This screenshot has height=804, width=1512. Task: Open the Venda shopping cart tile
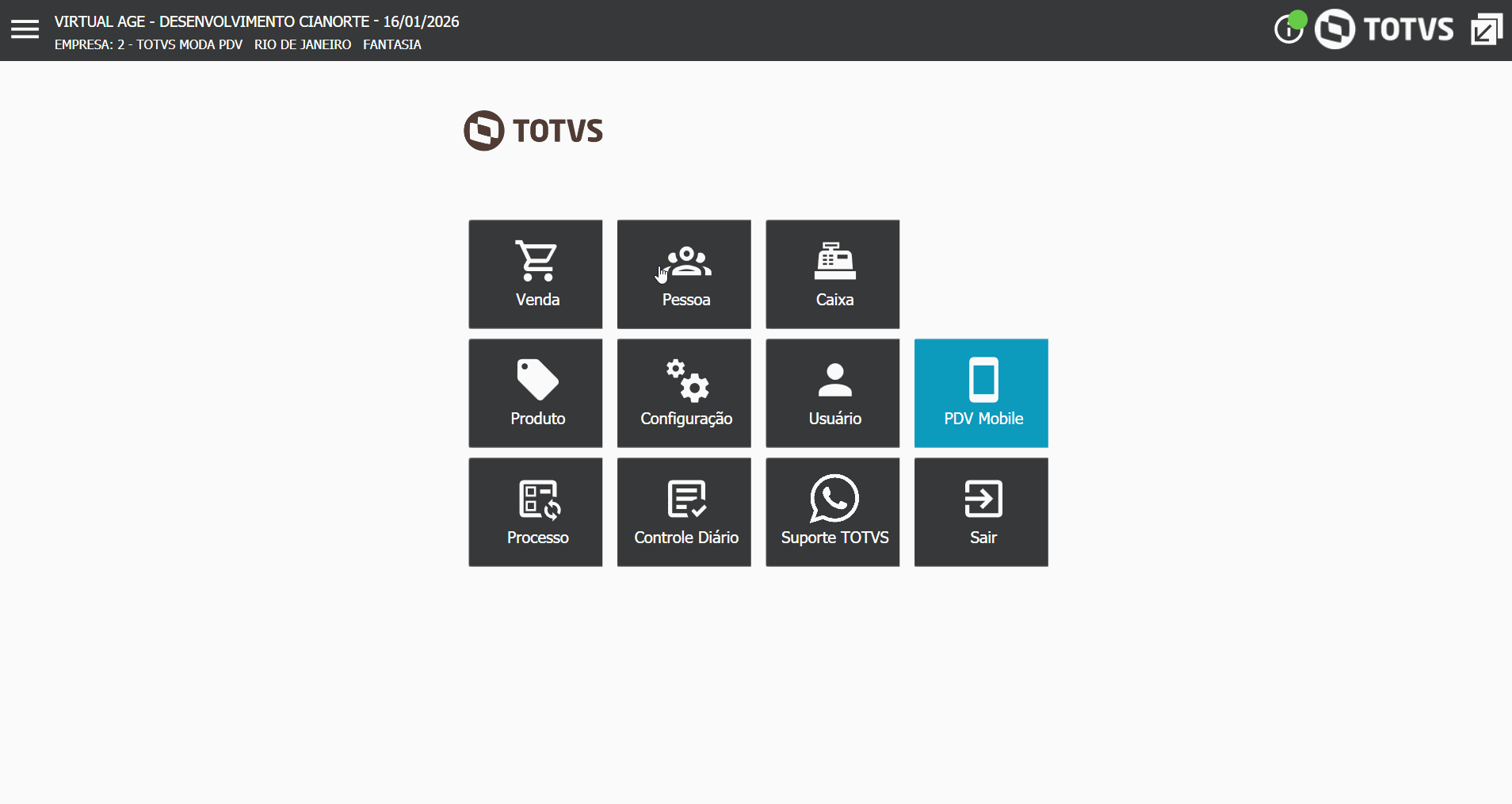pyautogui.click(x=536, y=274)
